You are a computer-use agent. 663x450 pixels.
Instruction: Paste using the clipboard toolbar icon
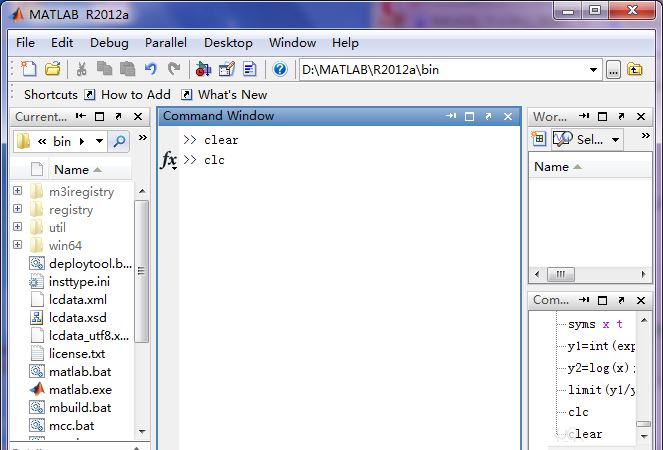[x=127, y=69]
